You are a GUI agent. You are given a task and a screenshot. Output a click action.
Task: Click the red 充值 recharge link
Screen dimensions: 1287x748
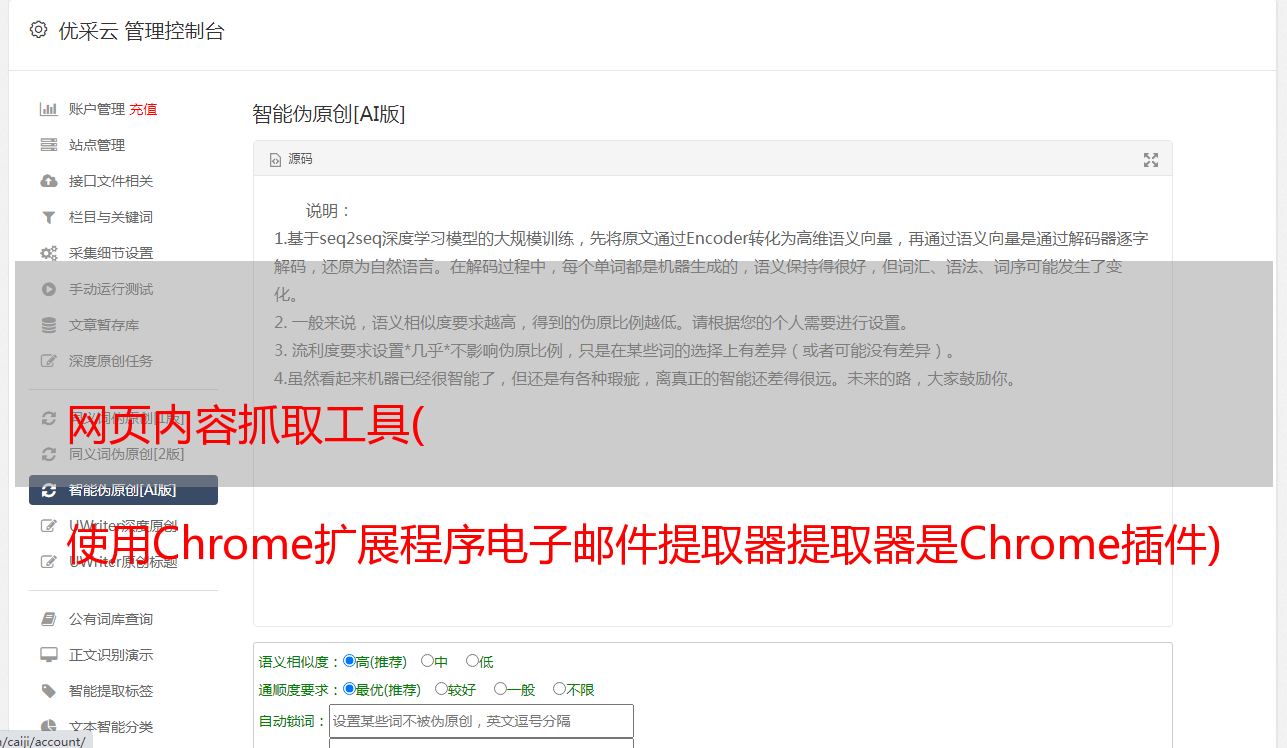point(143,109)
